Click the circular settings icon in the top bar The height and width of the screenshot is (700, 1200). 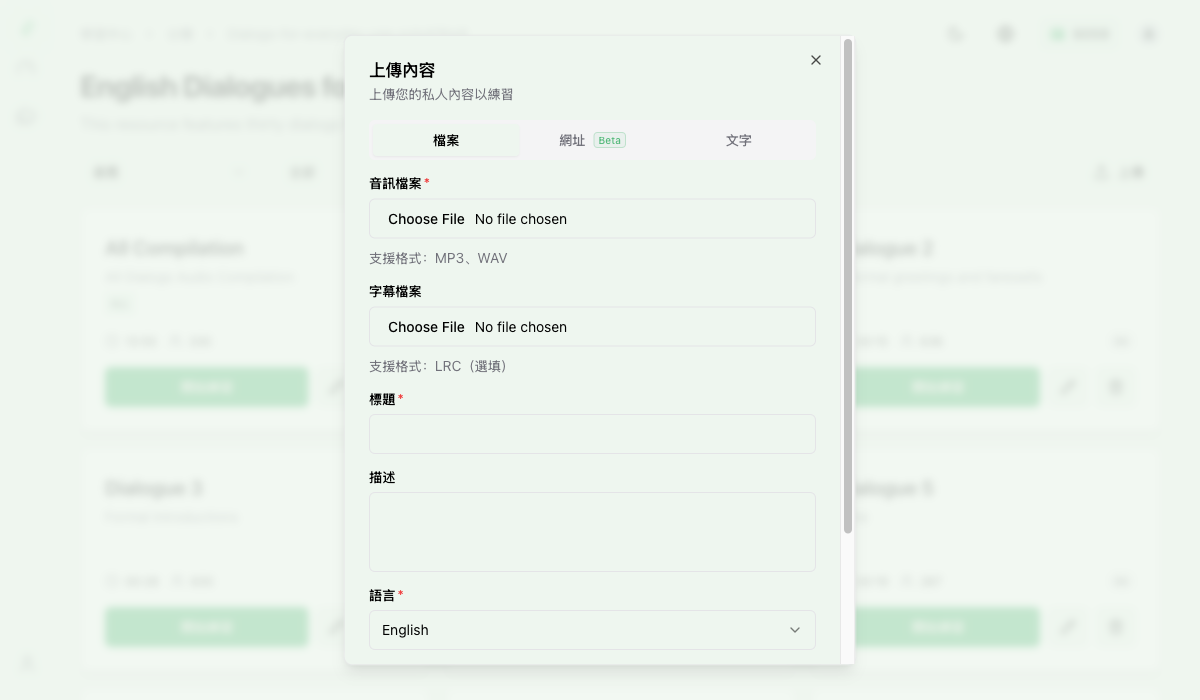[x=1005, y=33]
